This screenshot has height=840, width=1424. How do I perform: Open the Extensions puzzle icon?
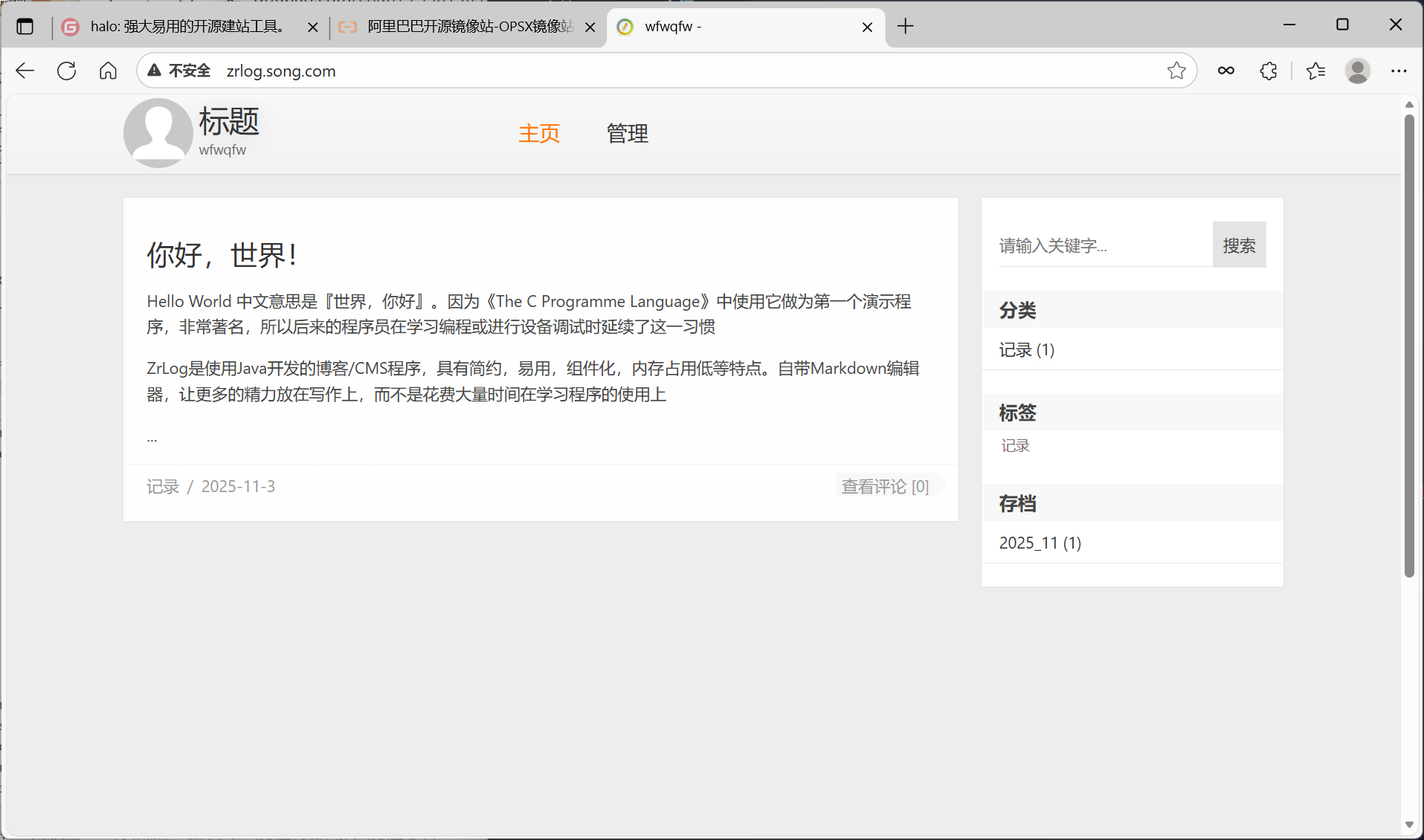click(x=1269, y=71)
